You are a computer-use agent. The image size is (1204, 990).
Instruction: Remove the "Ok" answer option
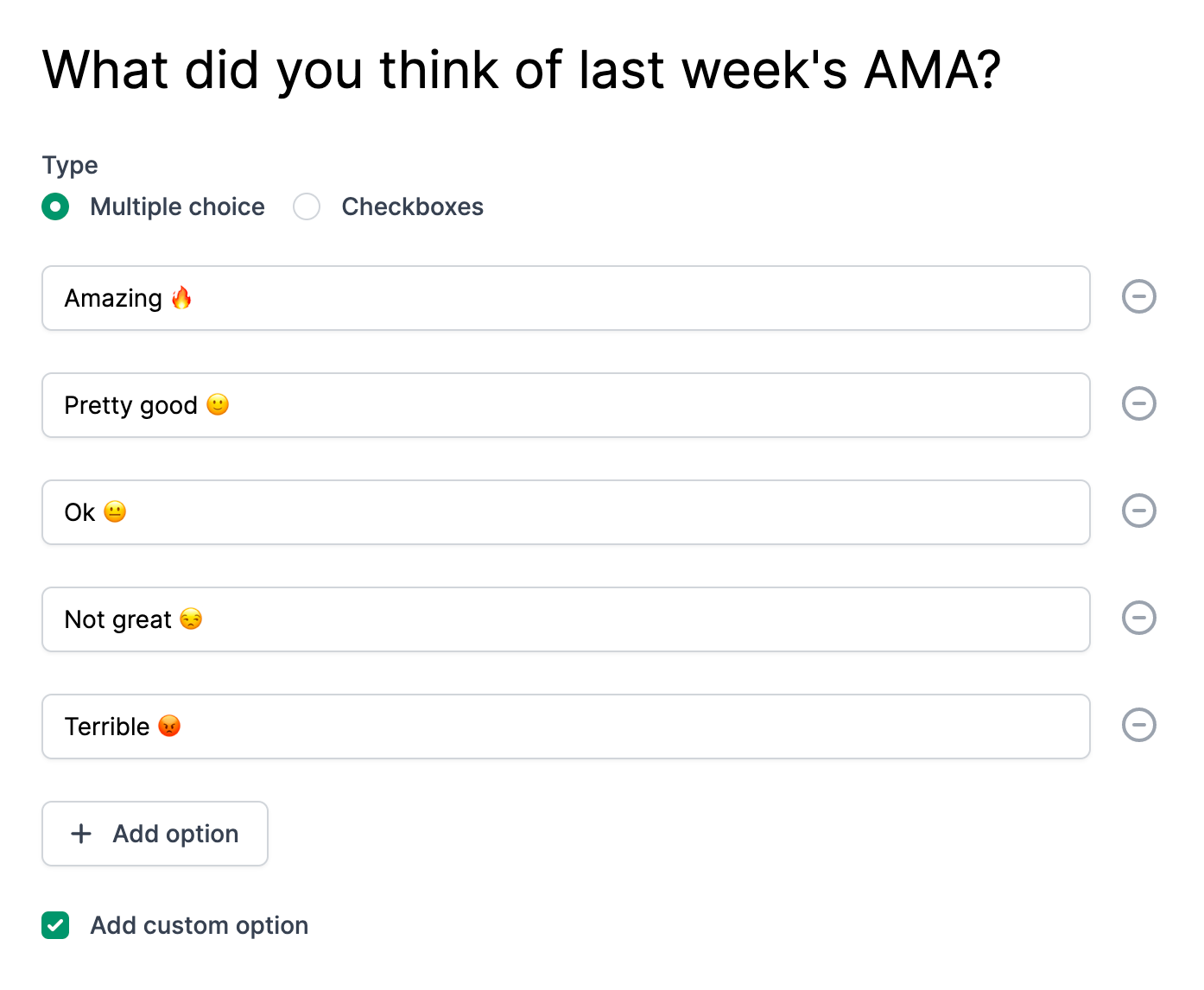pos(1138,511)
